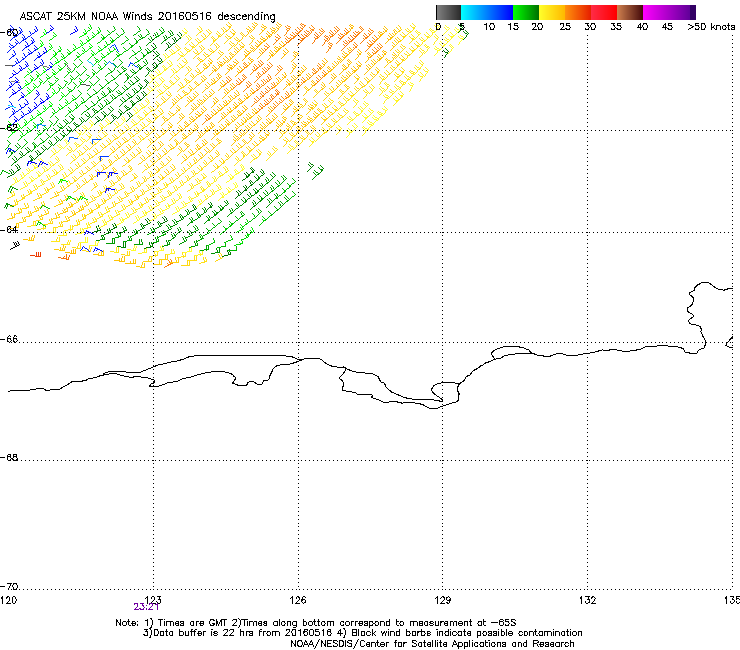The width and height of the screenshot is (740, 650).
Task: Click the latitude label '-66'
Action: point(9,339)
